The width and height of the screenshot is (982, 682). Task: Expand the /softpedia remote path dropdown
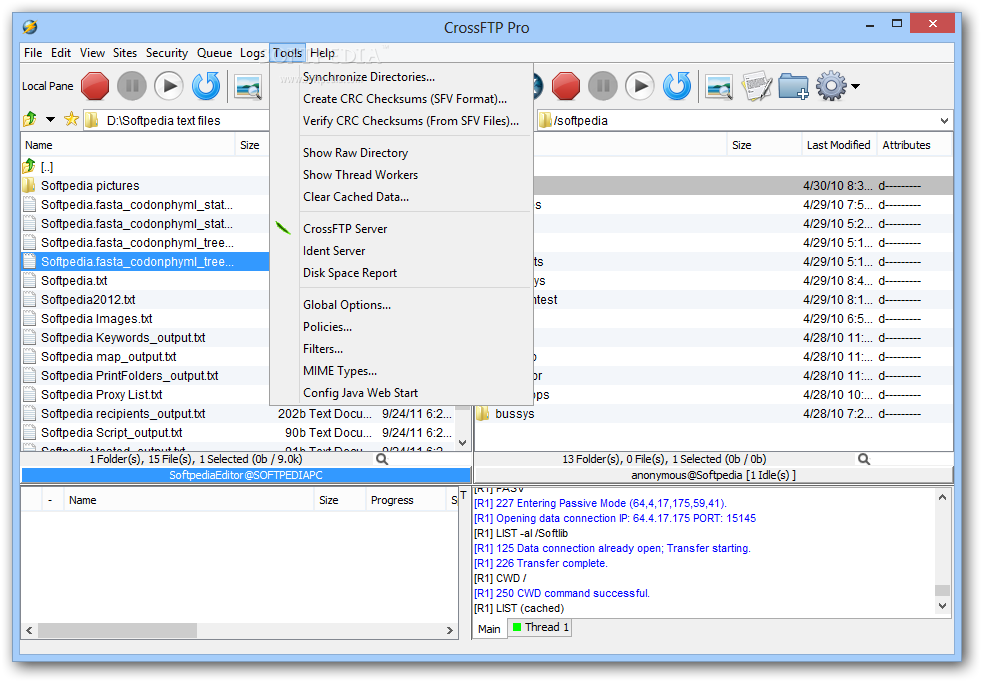tap(944, 120)
